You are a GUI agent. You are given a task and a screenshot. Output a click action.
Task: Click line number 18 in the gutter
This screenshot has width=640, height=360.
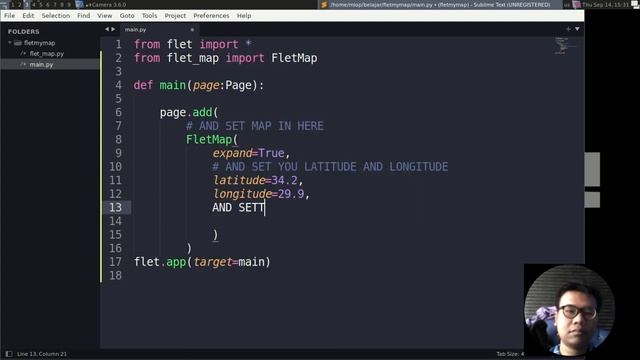tap(115, 275)
